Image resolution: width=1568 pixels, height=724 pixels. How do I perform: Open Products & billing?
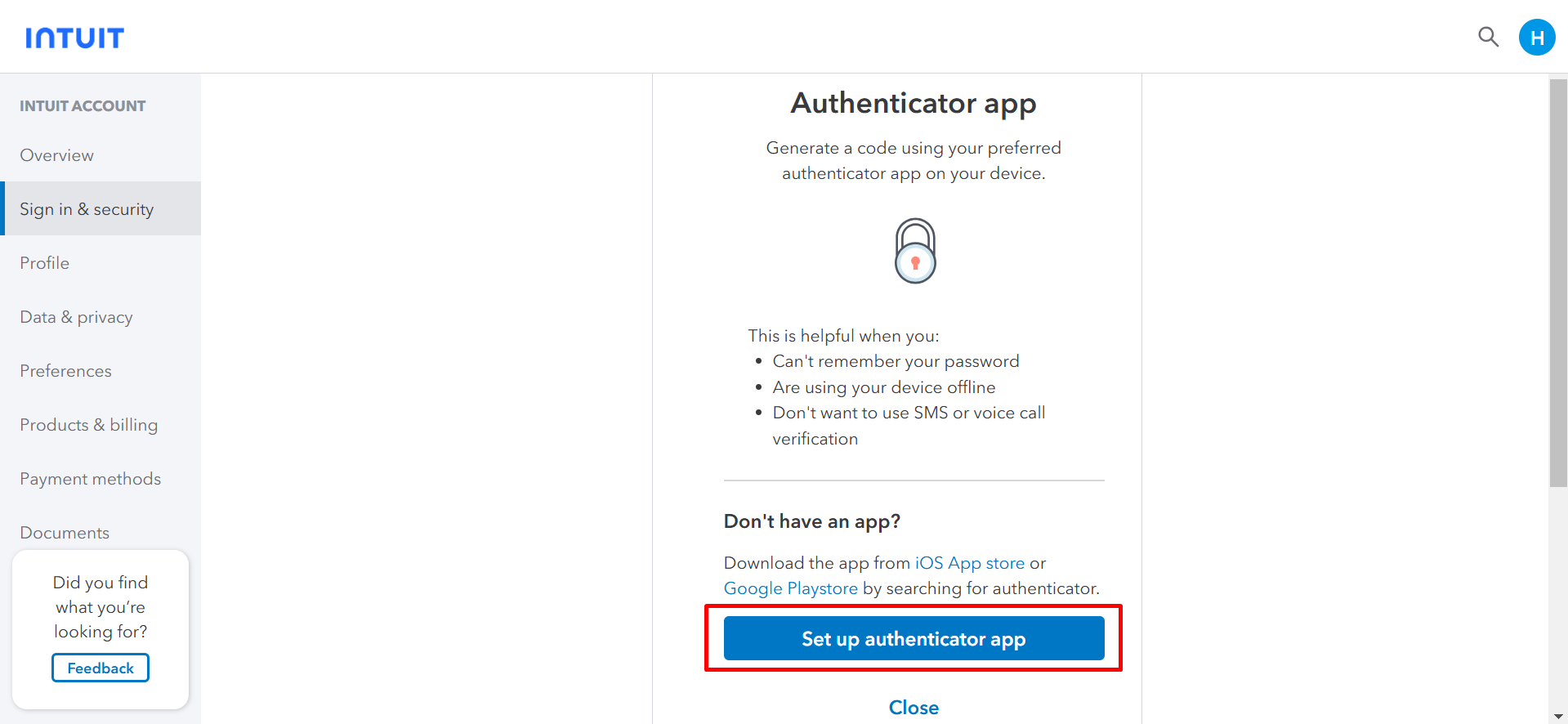tap(89, 425)
